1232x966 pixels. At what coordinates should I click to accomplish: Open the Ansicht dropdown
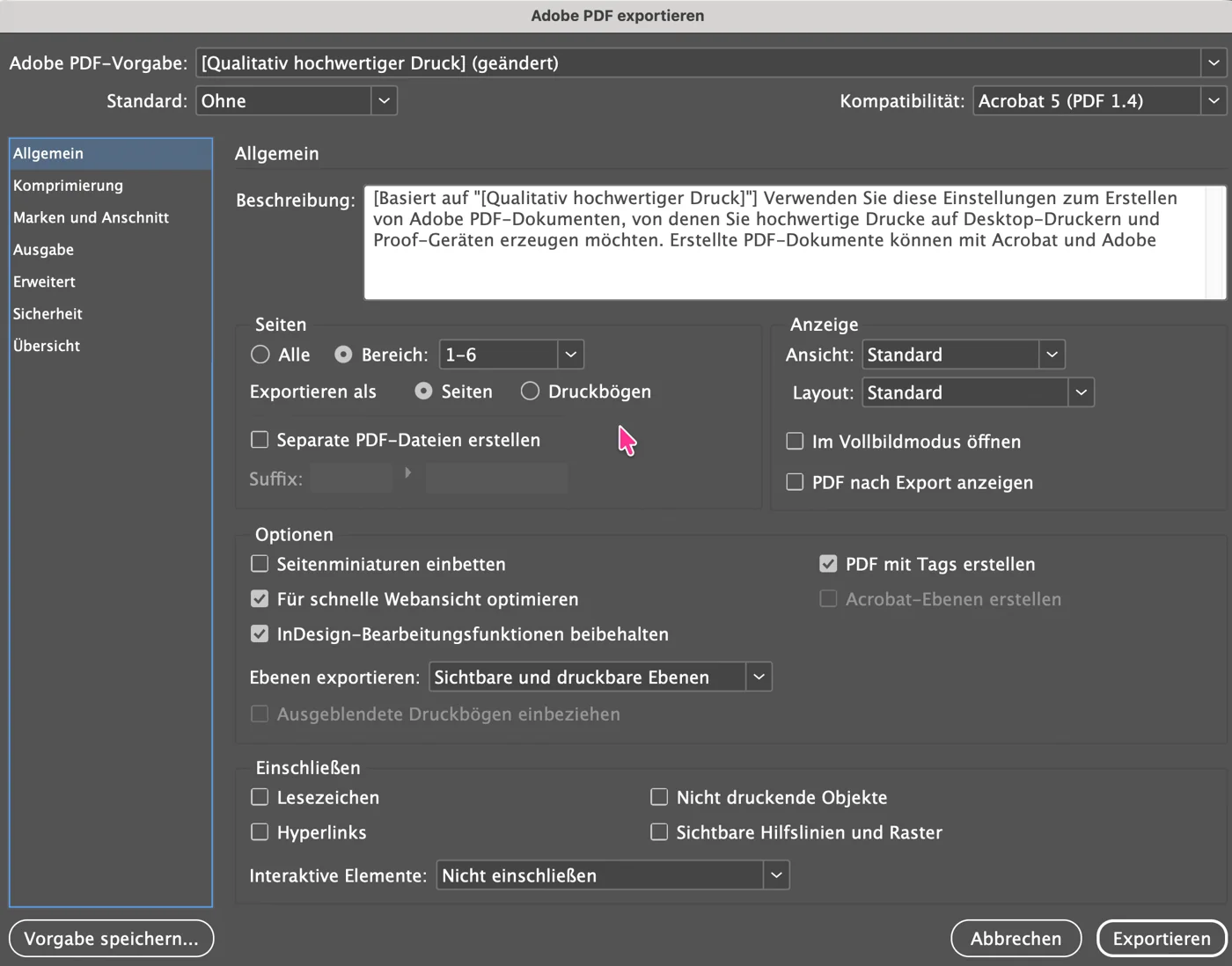point(964,355)
